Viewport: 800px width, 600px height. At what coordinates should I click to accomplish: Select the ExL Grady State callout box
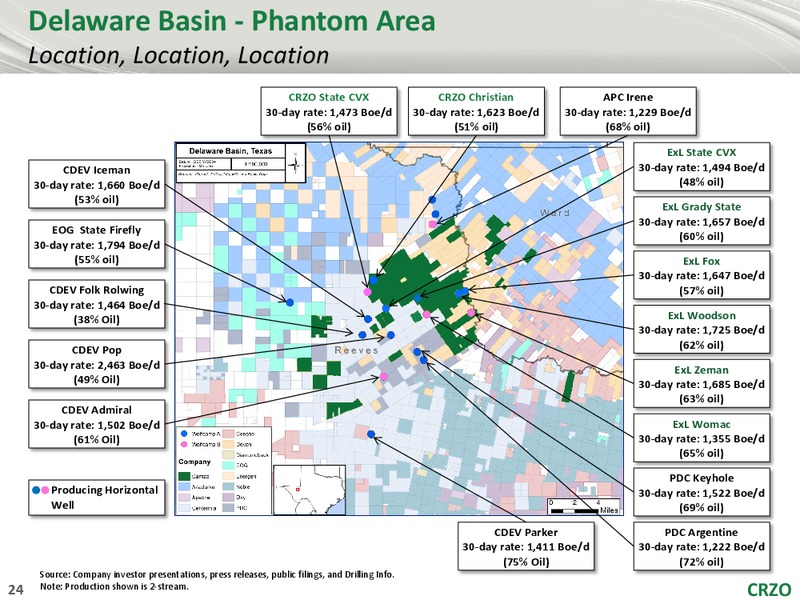[702, 221]
